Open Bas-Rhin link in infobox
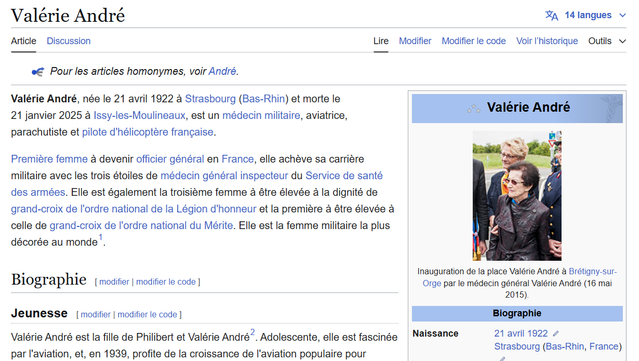 pos(564,347)
